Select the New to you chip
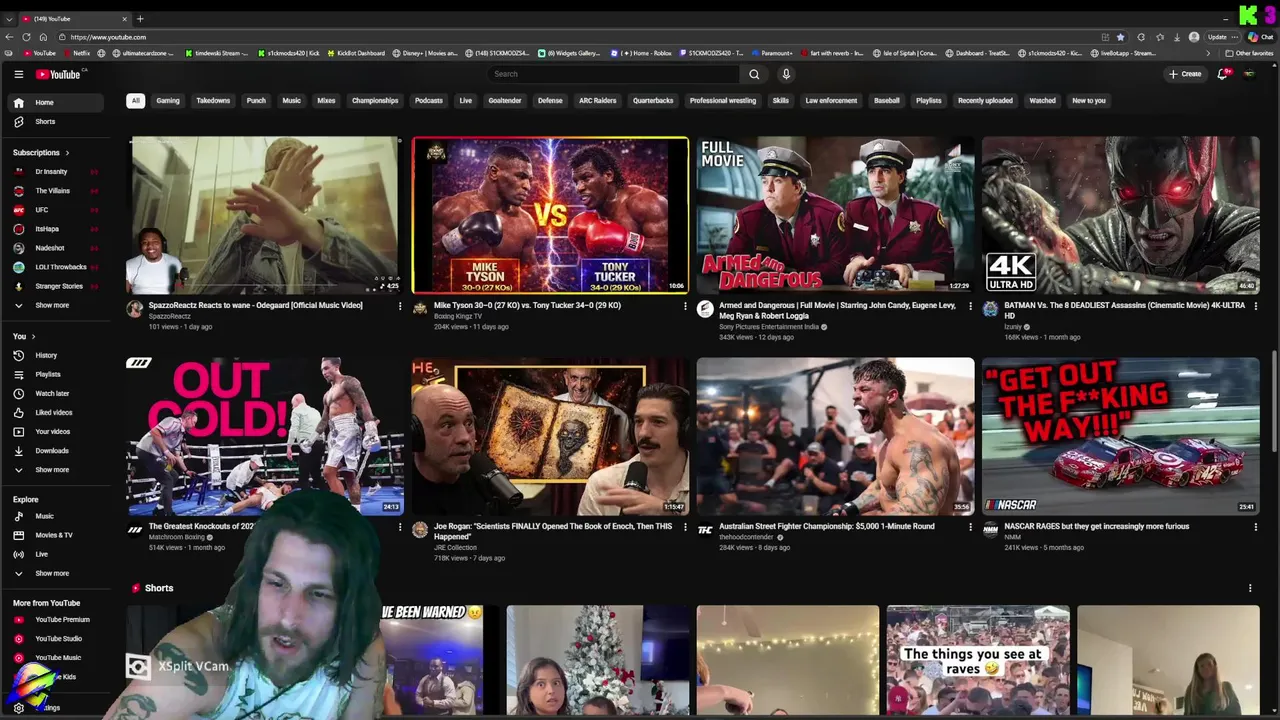Screen dimensions: 1280x720 1089,100
